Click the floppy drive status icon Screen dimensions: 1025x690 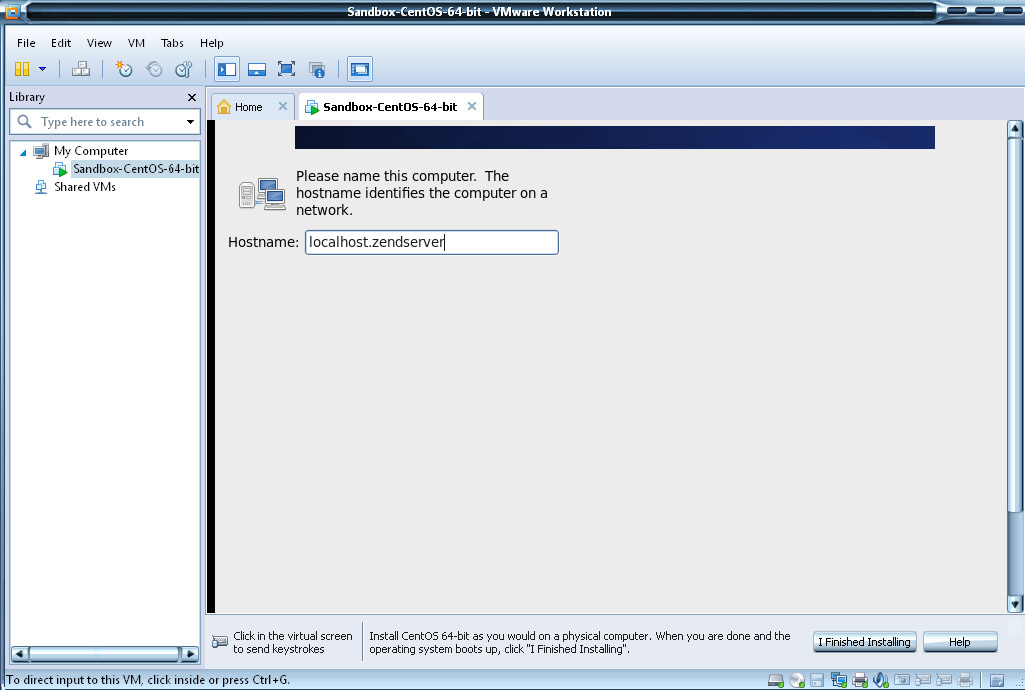tap(817, 680)
